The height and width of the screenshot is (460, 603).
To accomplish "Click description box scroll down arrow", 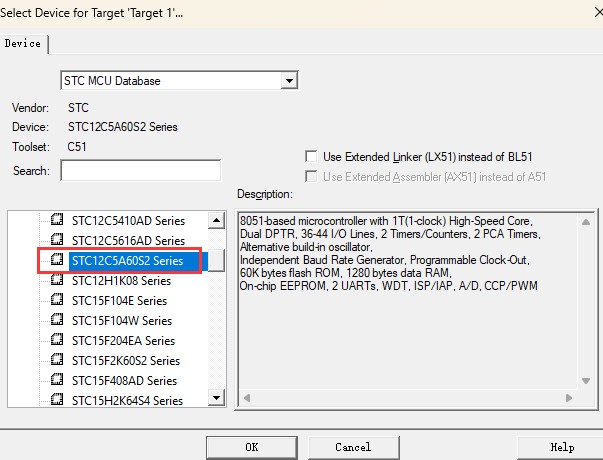I will [x=586, y=381].
